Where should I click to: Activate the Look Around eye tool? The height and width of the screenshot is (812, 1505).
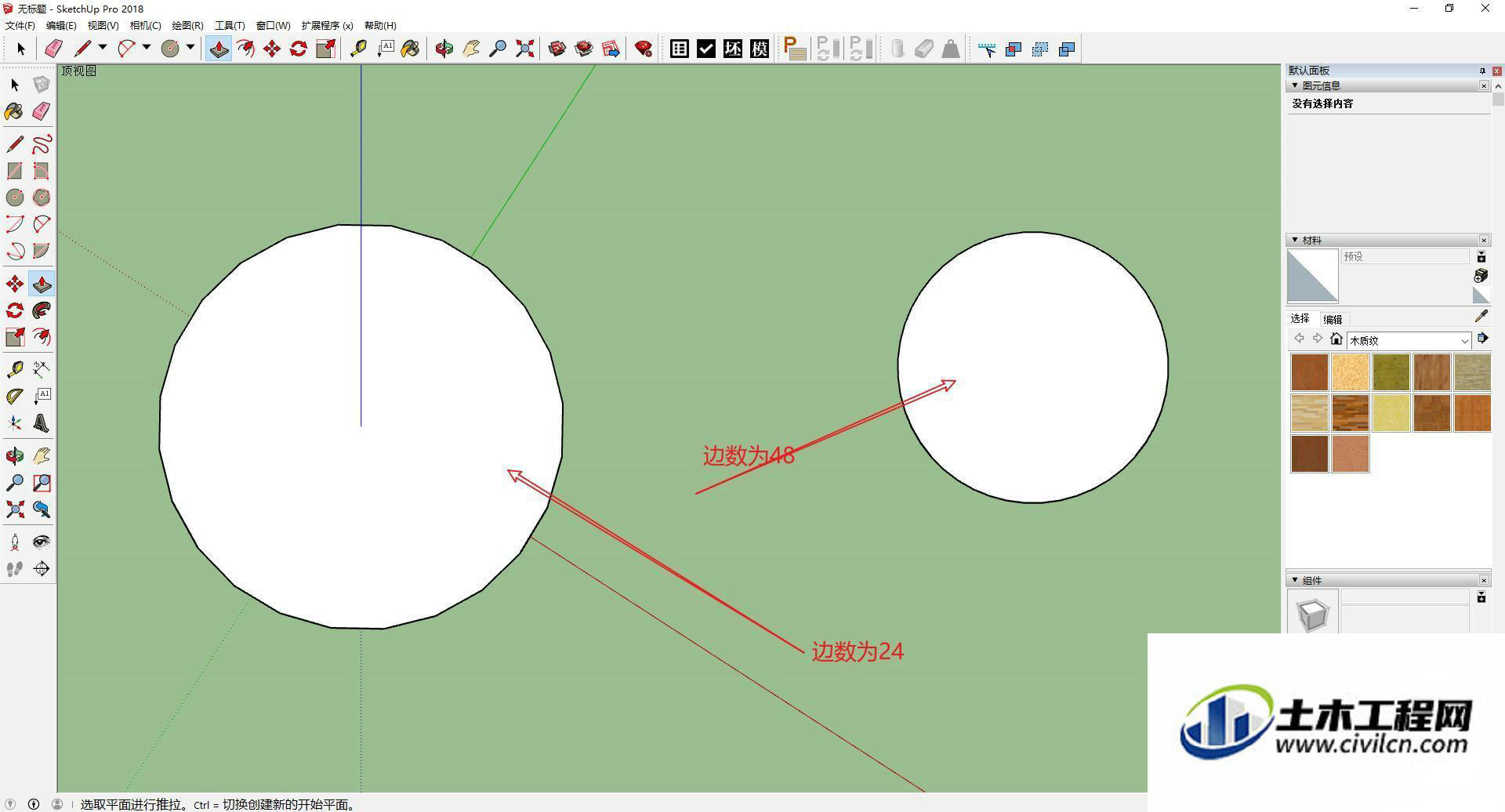click(42, 542)
